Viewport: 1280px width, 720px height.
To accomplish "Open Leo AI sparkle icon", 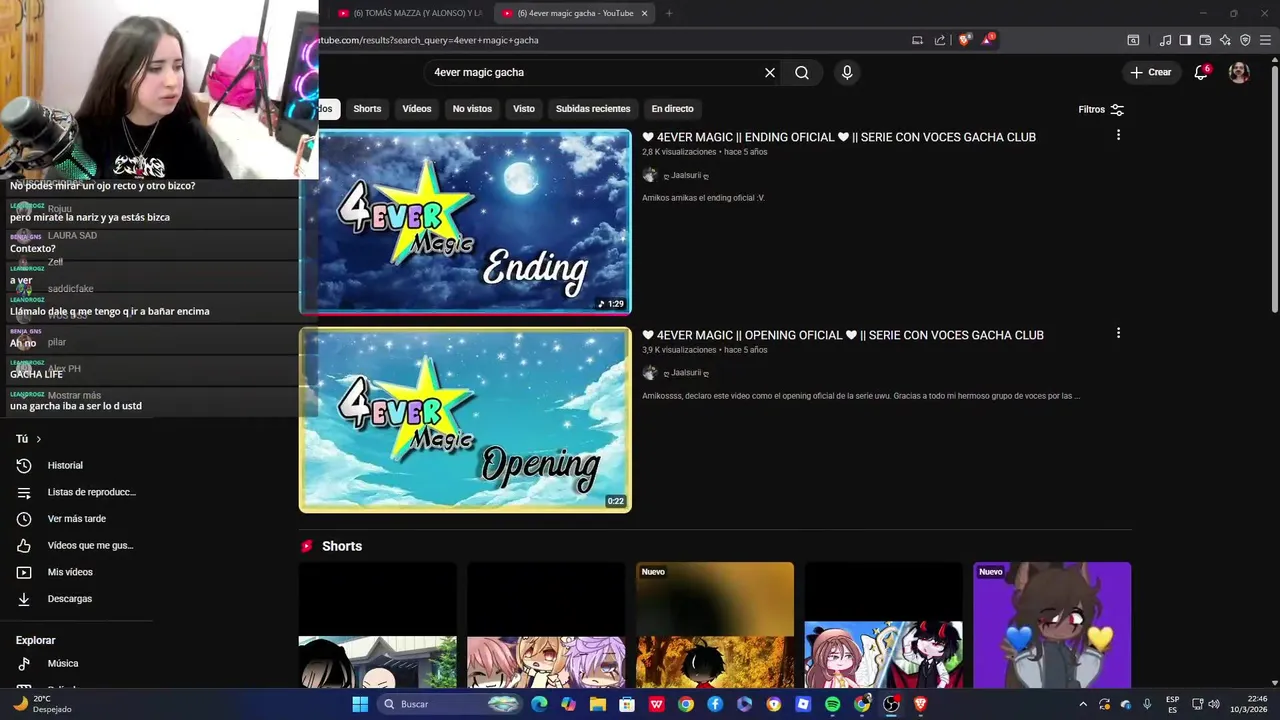I will (x=1225, y=40).
